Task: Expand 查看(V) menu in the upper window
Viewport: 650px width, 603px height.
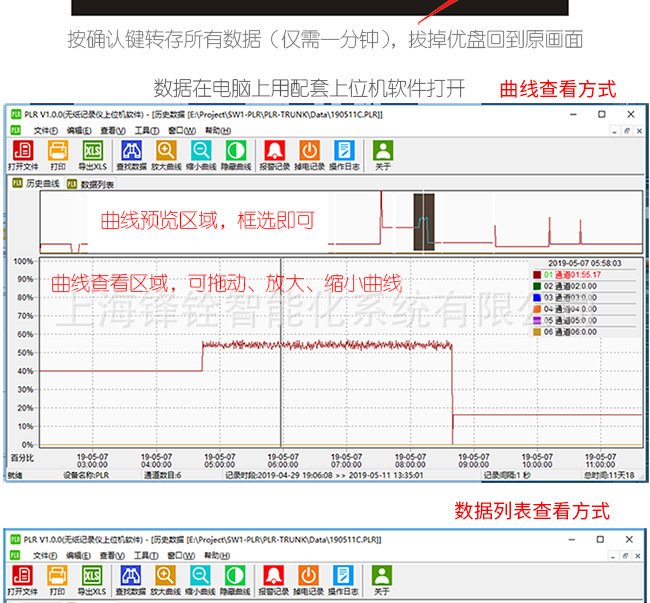Action: pyautogui.click(x=113, y=130)
